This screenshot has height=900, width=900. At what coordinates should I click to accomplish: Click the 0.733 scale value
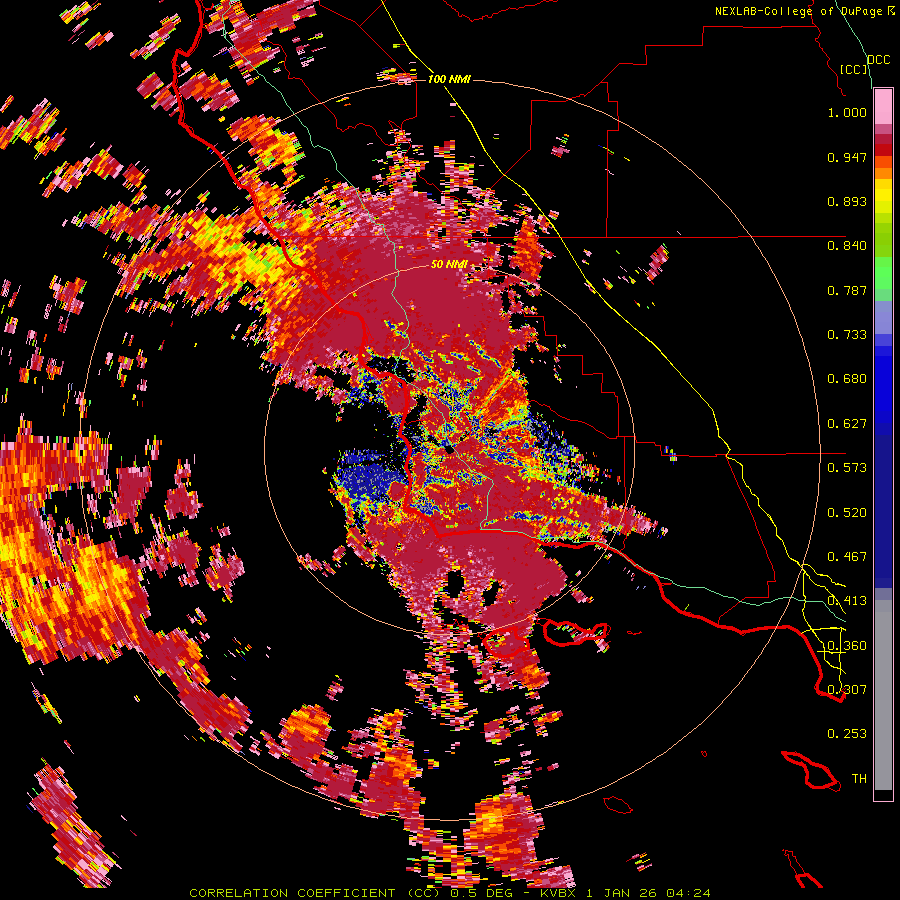tap(847, 335)
